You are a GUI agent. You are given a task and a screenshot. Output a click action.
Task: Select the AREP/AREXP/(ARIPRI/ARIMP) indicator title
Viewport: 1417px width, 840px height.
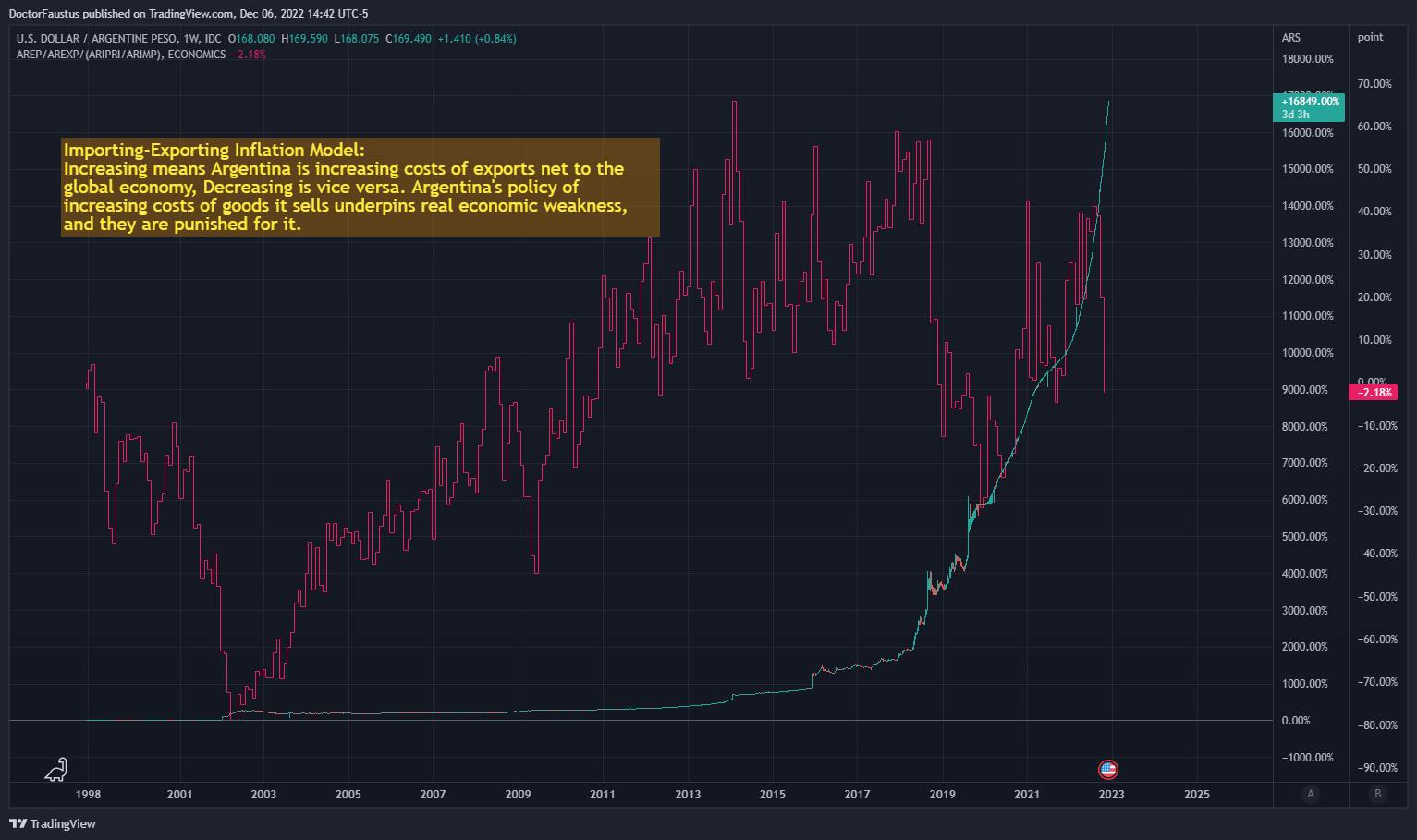[x=121, y=55]
